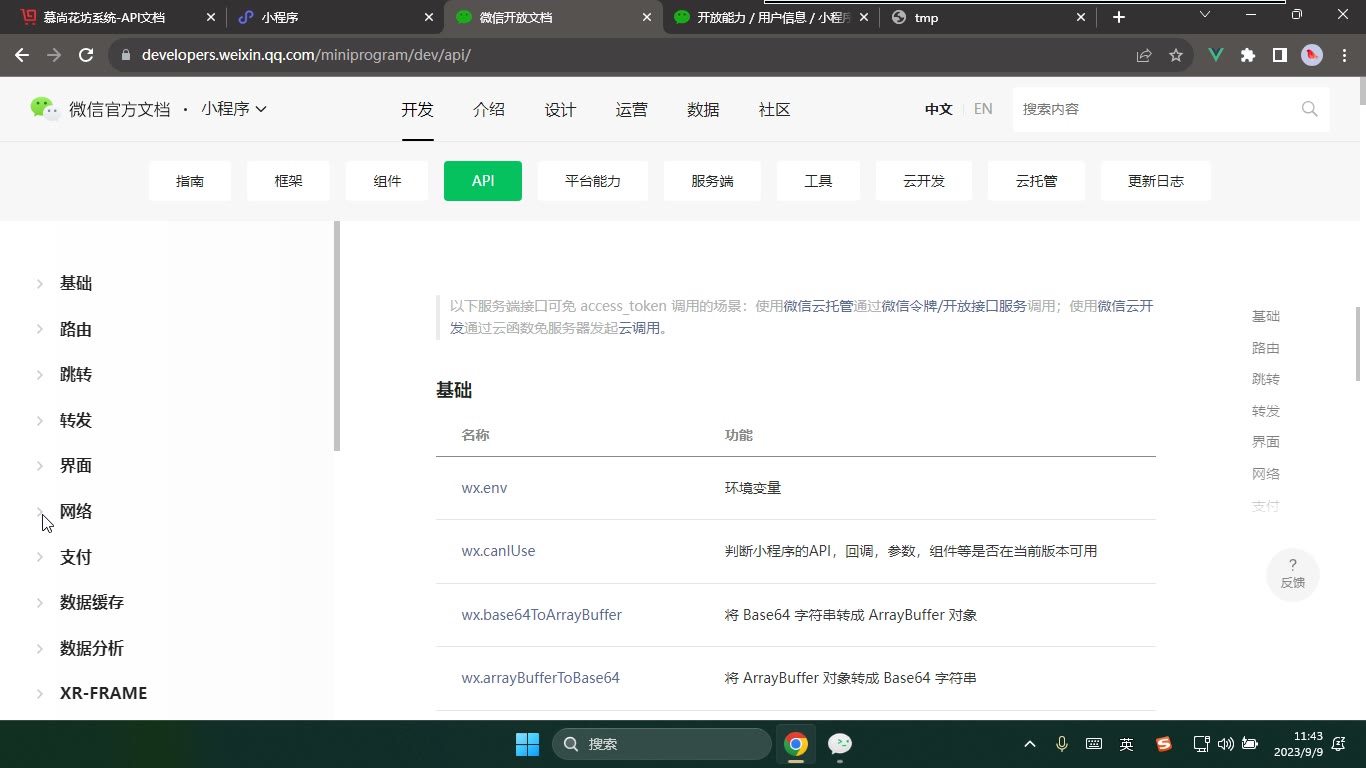Open a new browser tab

click(1119, 17)
